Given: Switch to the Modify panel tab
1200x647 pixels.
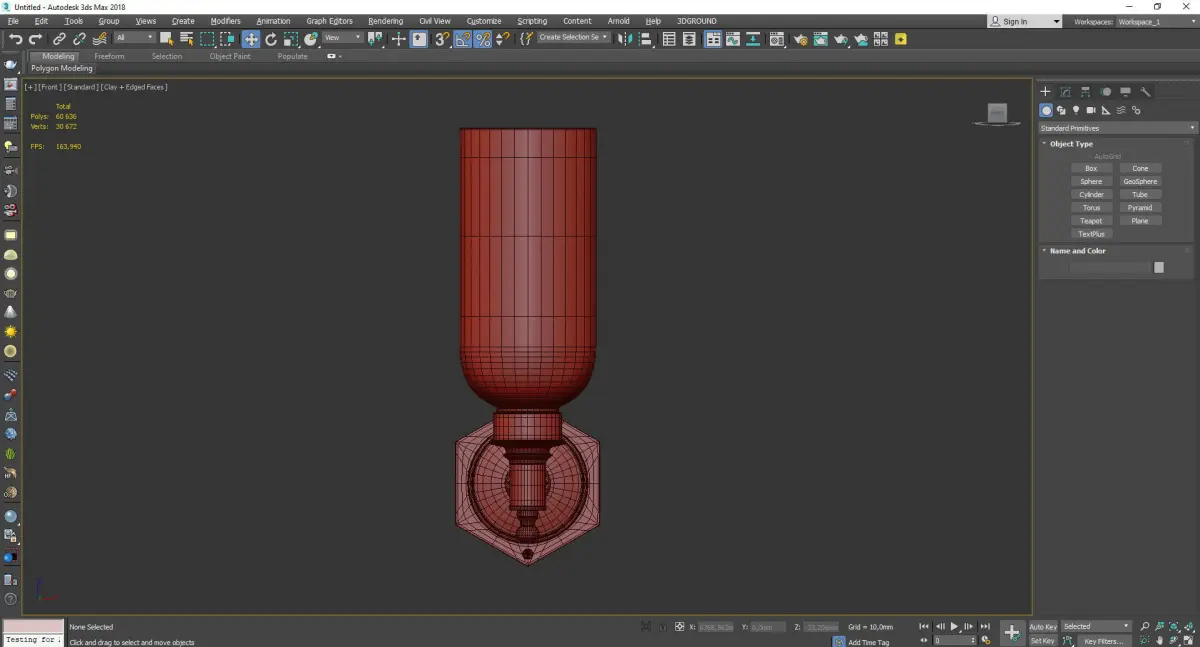Looking at the screenshot, I should [x=1065, y=91].
